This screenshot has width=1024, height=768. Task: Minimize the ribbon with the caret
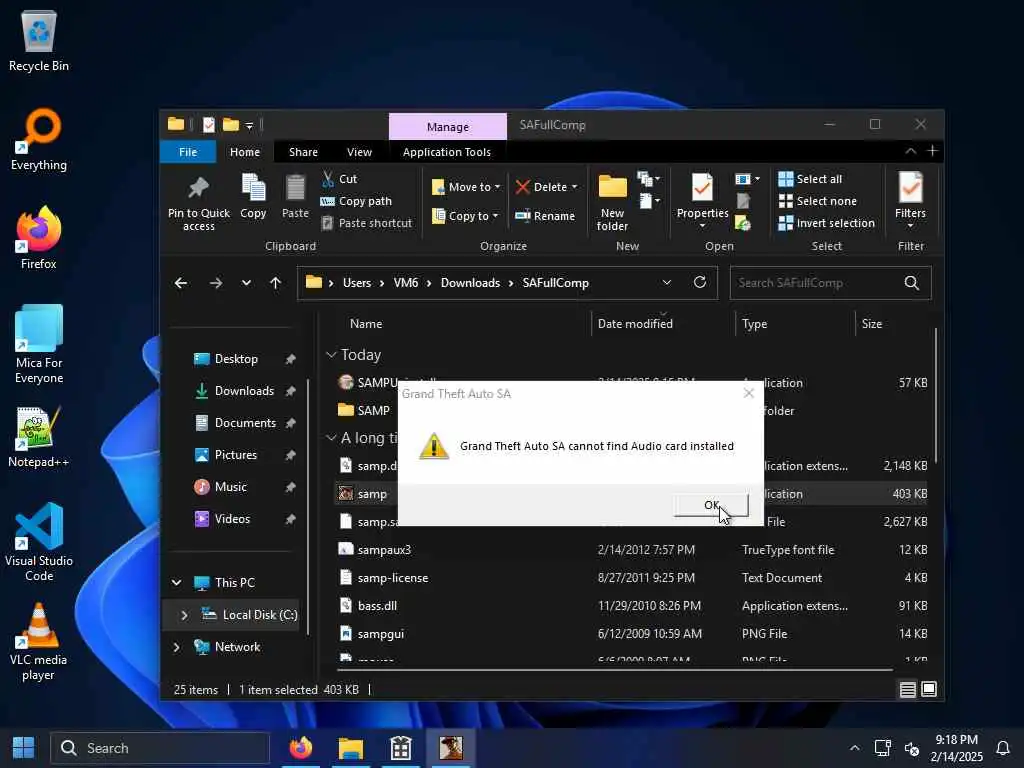(910, 152)
